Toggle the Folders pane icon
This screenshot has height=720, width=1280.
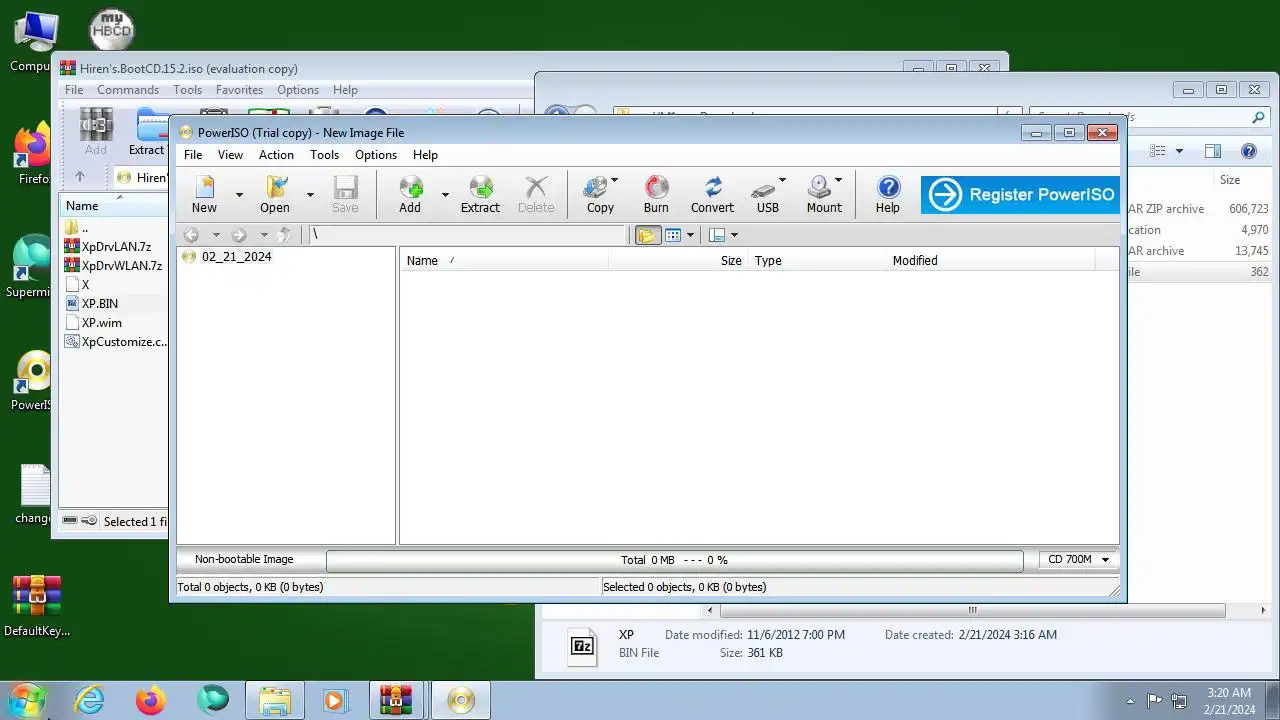point(647,235)
